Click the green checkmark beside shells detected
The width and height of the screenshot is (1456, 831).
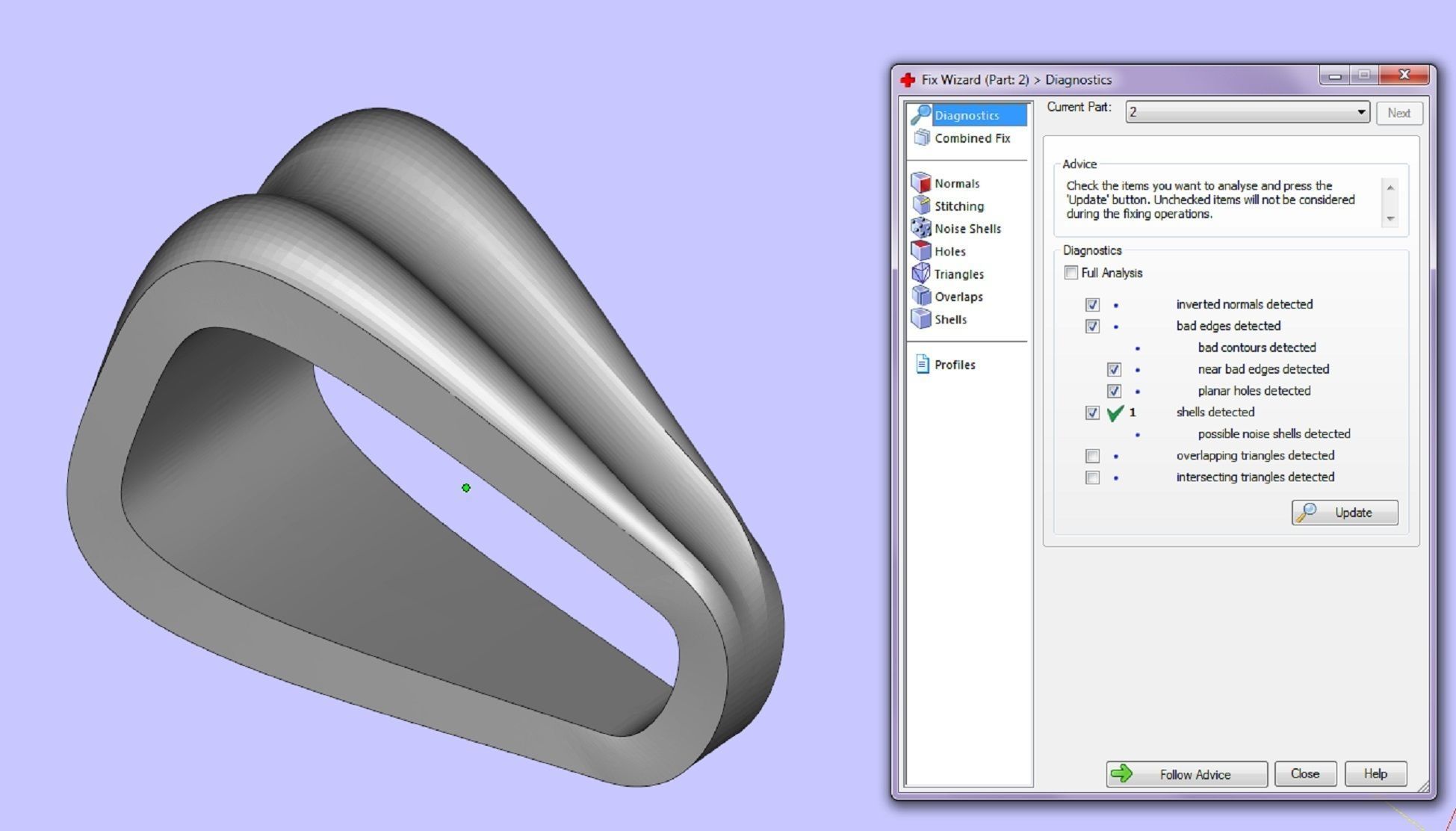[1115, 413]
